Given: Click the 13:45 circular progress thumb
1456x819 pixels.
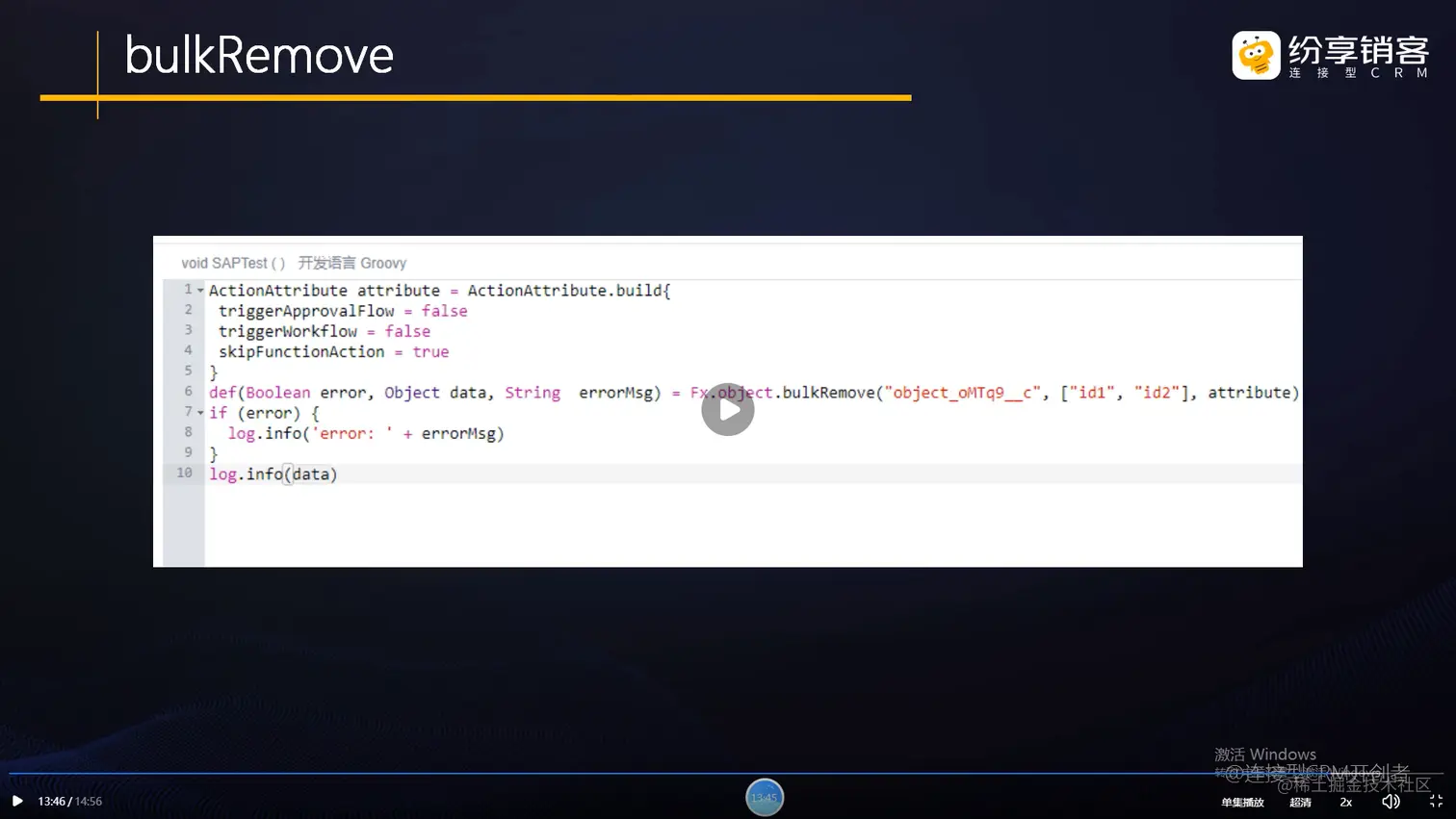Looking at the screenshot, I should click(x=765, y=797).
